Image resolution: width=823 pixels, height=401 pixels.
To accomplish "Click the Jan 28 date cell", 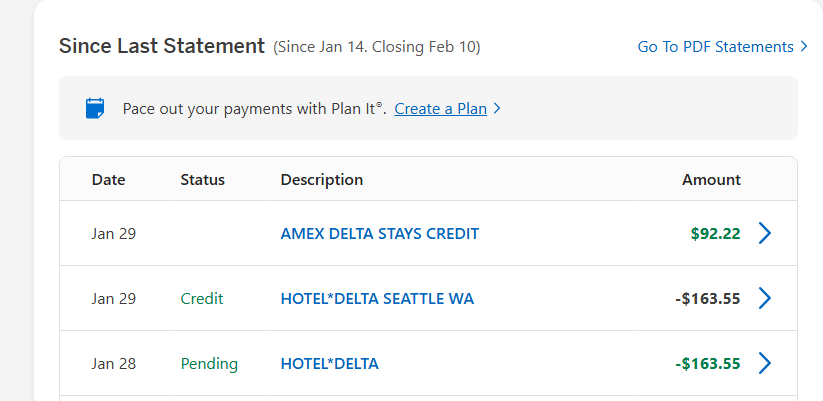I will pyautogui.click(x=113, y=364).
